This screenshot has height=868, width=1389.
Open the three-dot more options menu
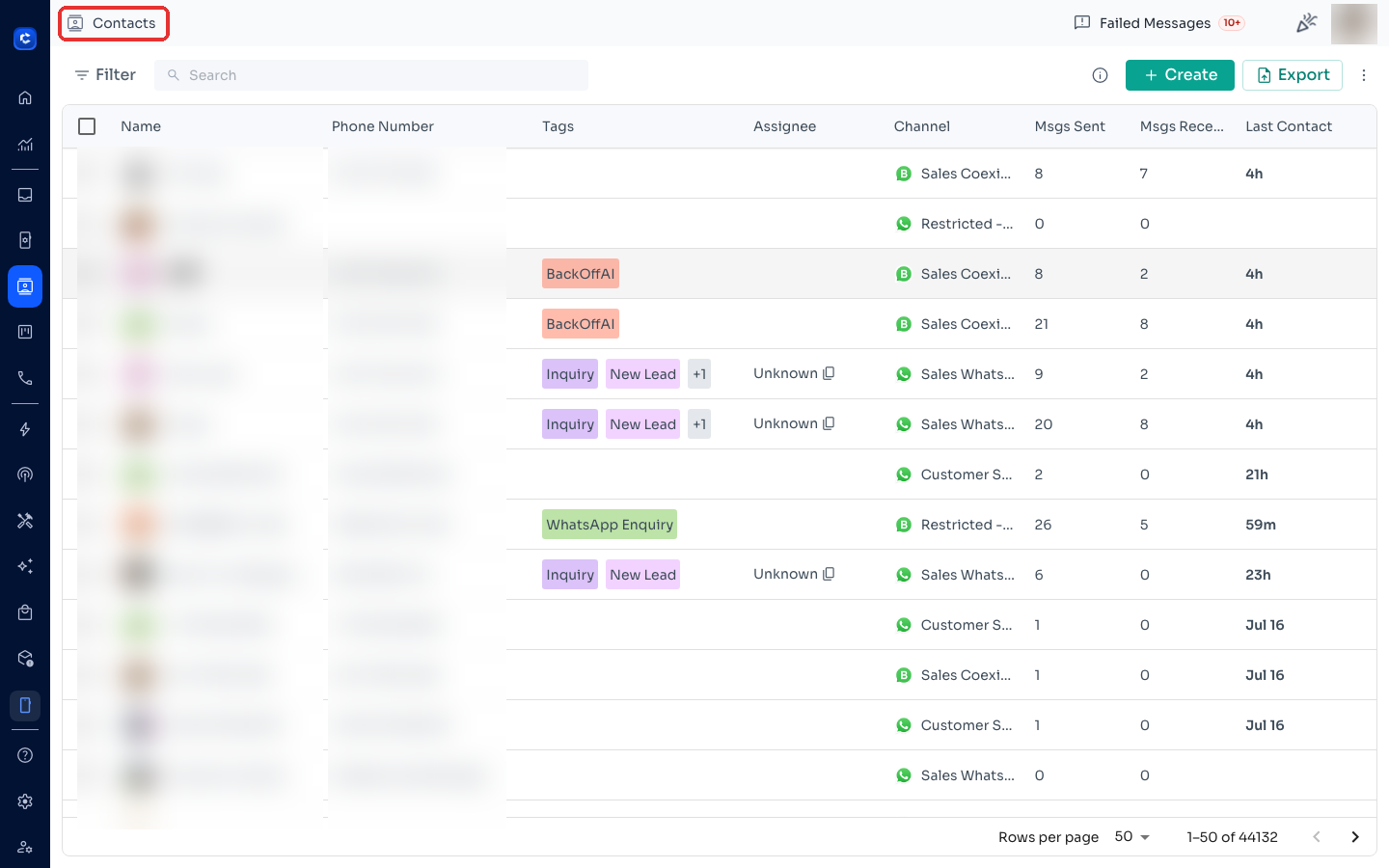(x=1364, y=75)
